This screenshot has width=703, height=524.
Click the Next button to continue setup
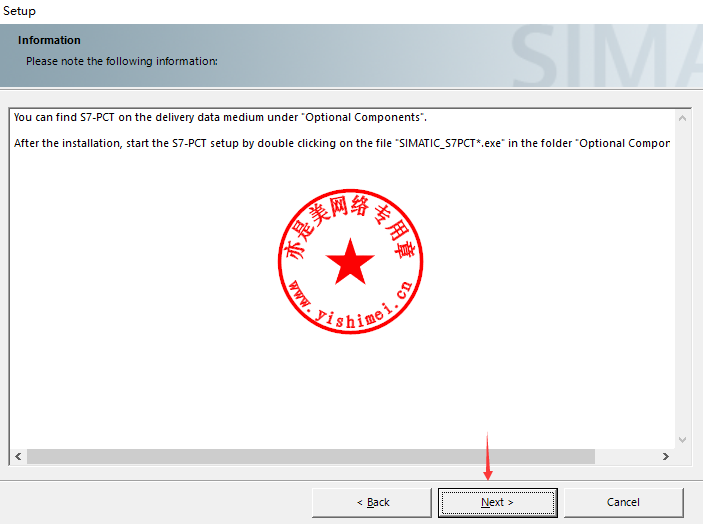[x=498, y=502]
